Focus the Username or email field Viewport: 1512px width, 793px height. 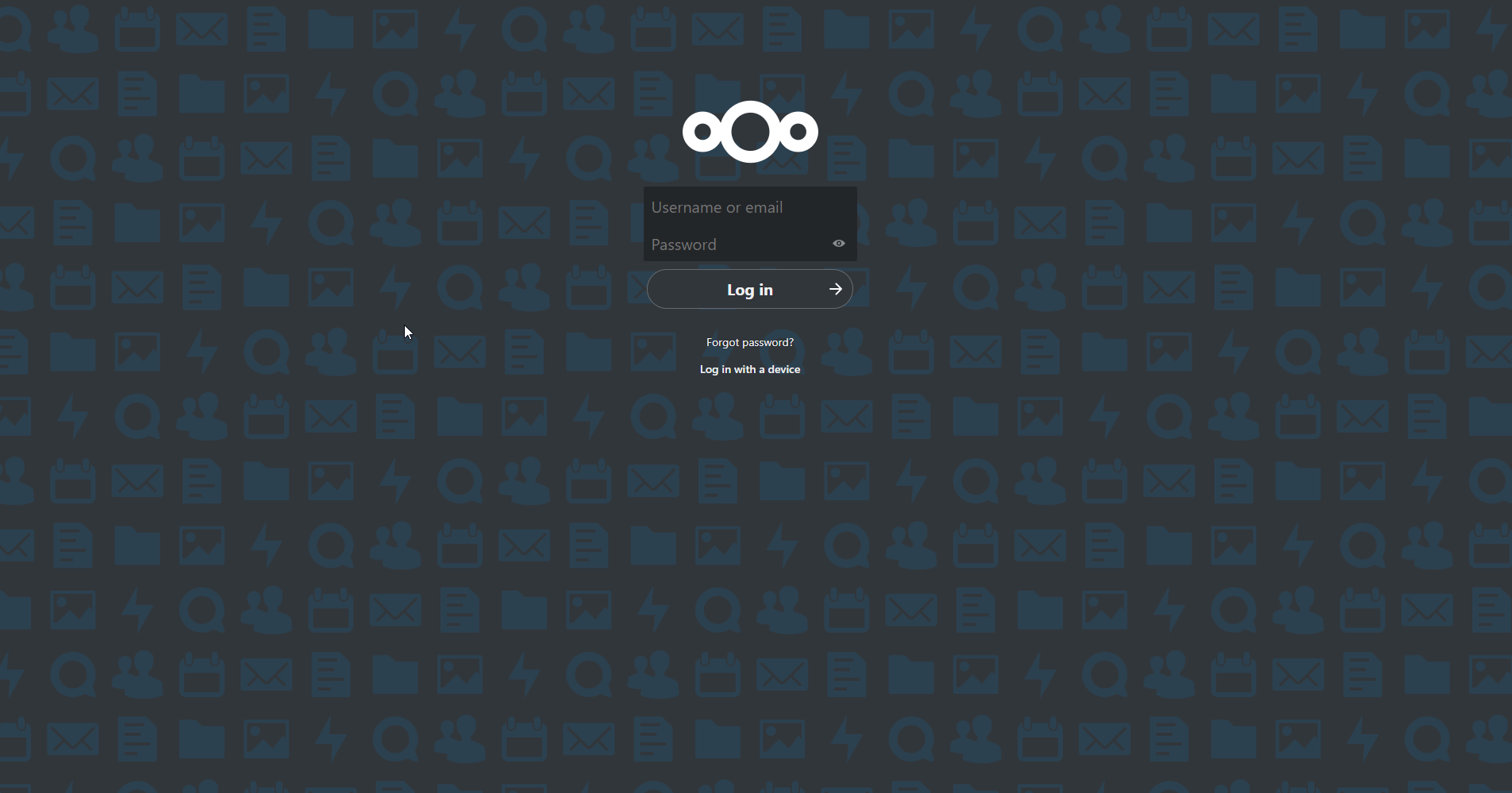click(750, 207)
